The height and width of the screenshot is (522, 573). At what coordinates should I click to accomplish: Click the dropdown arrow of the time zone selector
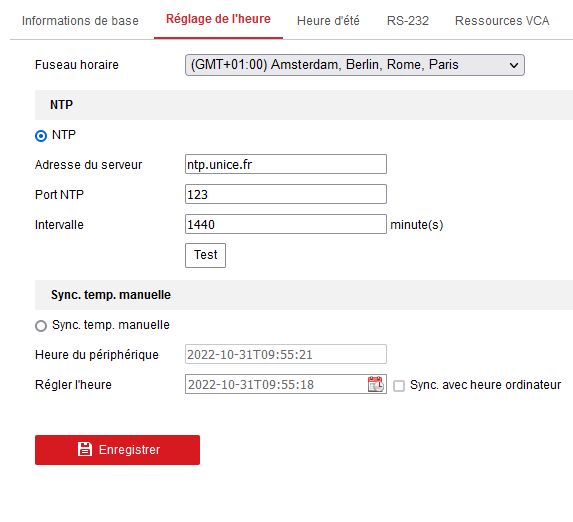click(513, 65)
